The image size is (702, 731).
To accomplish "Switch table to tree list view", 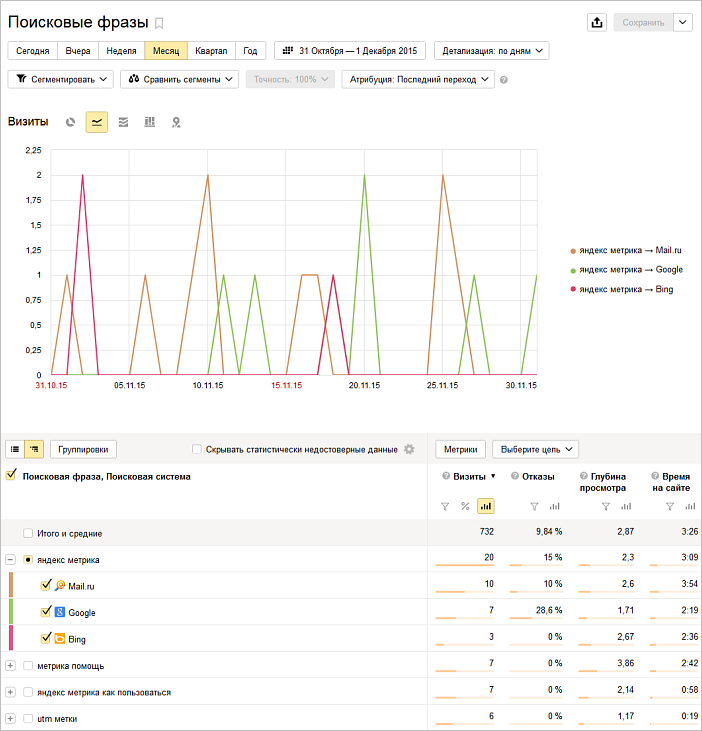I will [x=34, y=449].
